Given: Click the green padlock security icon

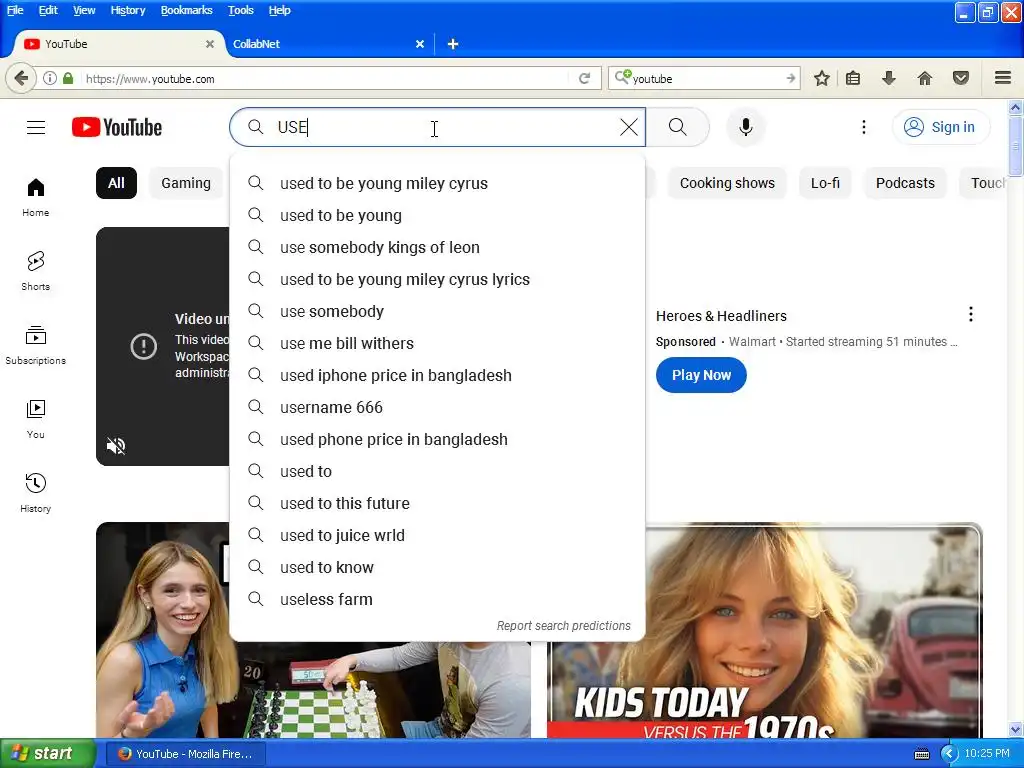Looking at the screenshot, I should [x=68, y=78].
